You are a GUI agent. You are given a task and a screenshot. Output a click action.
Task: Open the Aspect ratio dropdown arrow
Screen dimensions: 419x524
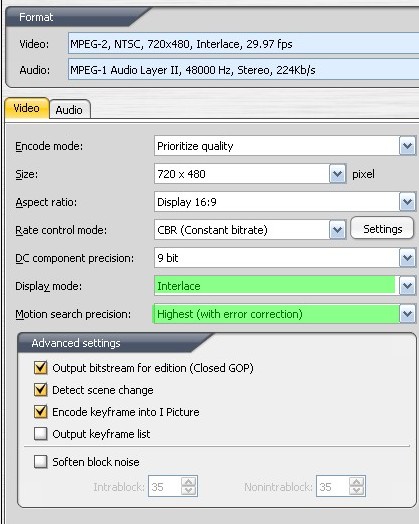tap(407, 202)
